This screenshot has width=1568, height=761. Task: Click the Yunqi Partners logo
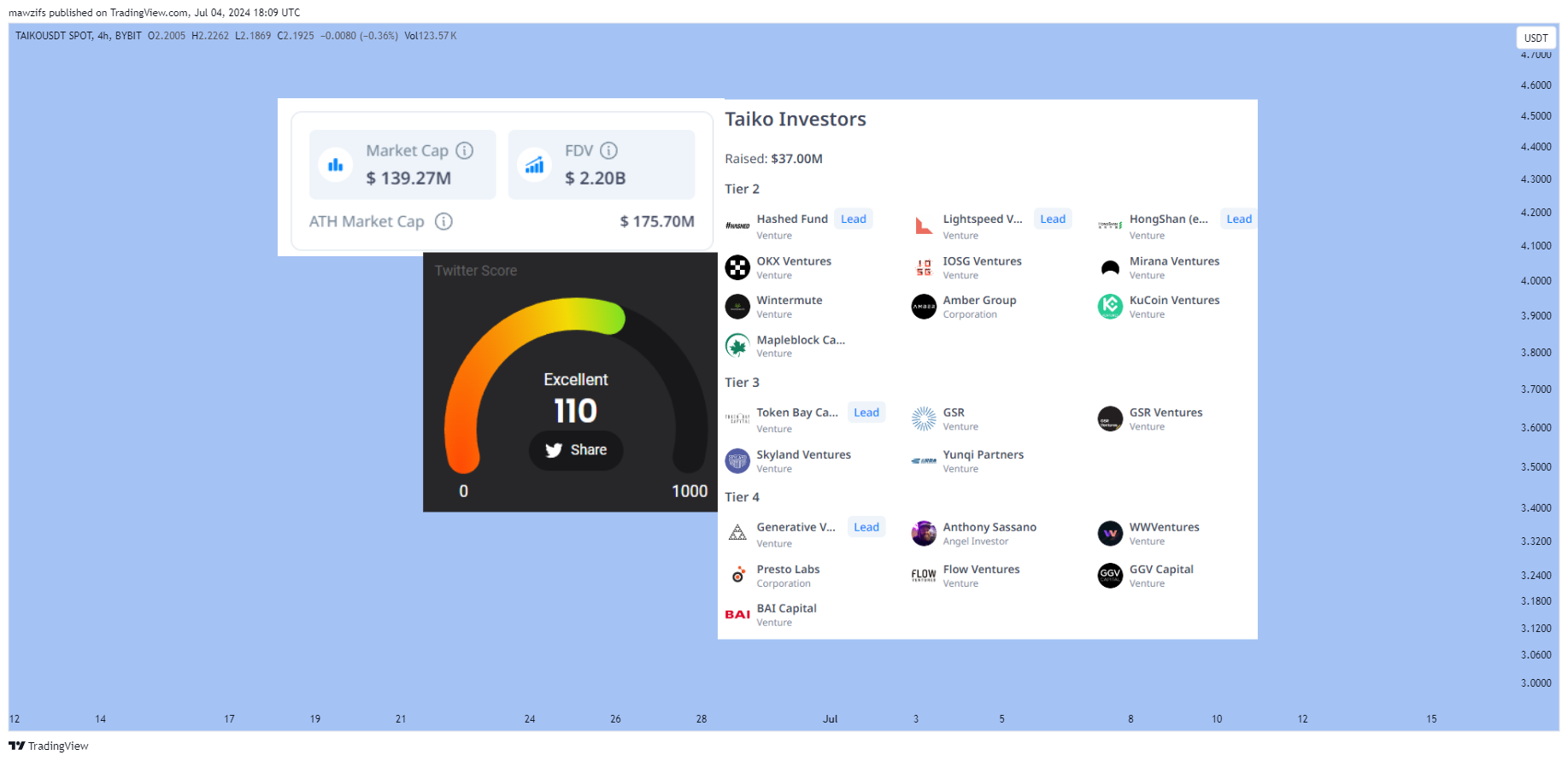(924, 461)
